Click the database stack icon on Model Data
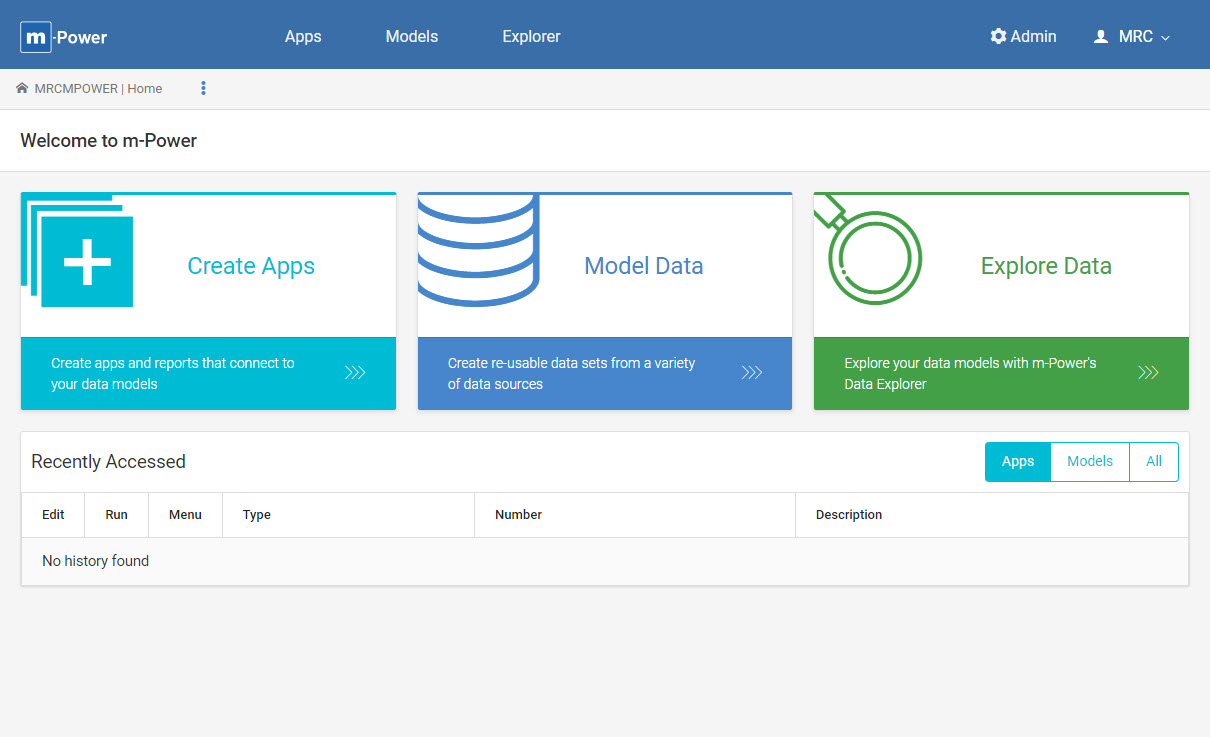Screen dimensions: 1210x737 (x=478, y=250)
